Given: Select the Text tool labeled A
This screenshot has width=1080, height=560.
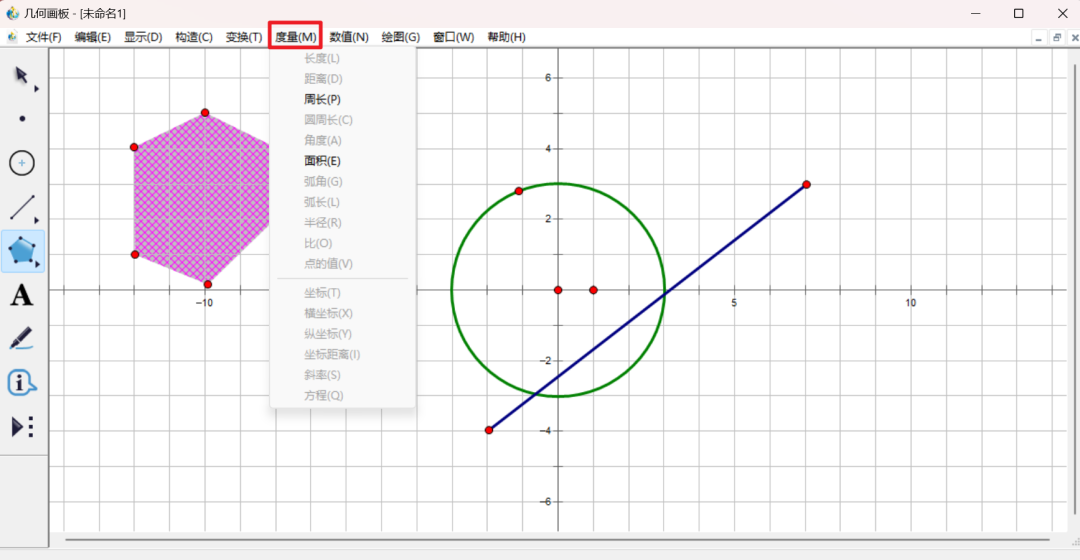Looking at the screenshot, I should point(21,295).
